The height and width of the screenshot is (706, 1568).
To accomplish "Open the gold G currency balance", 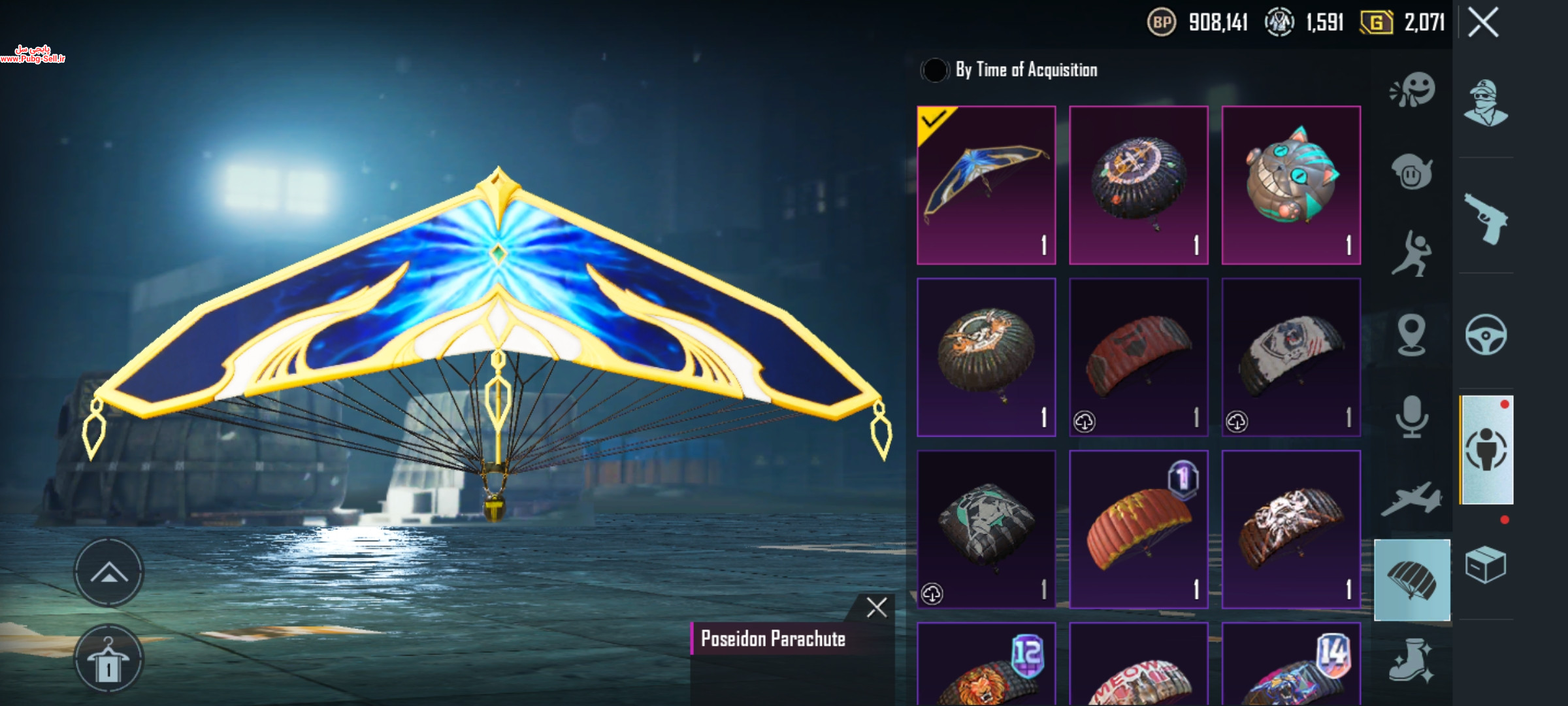I will (1403, 22).
